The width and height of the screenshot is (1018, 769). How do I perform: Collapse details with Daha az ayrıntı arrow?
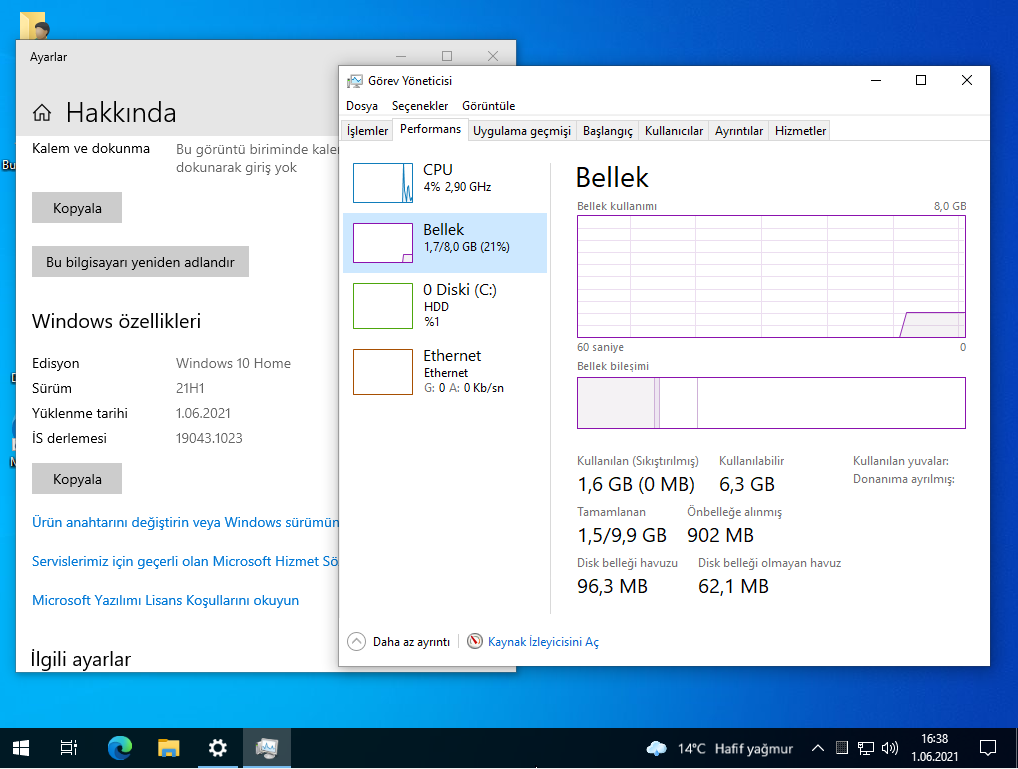[356, 642]
